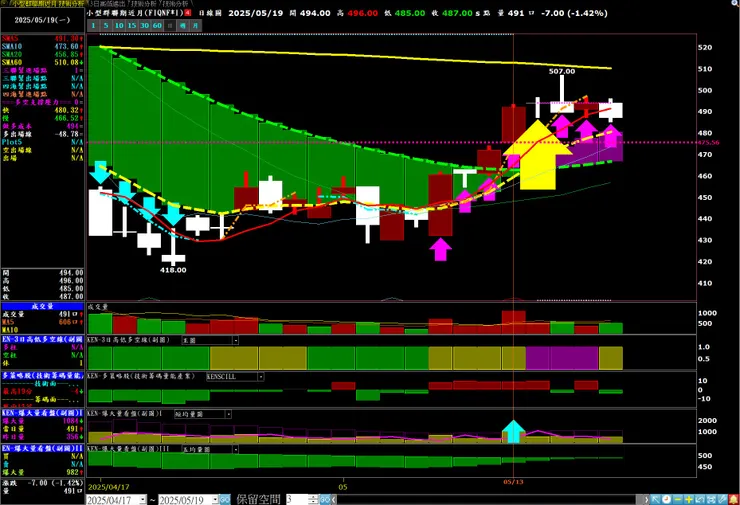Click the 418.00 low price label
This screenshot has width=740, height=505.
point(173,270)
